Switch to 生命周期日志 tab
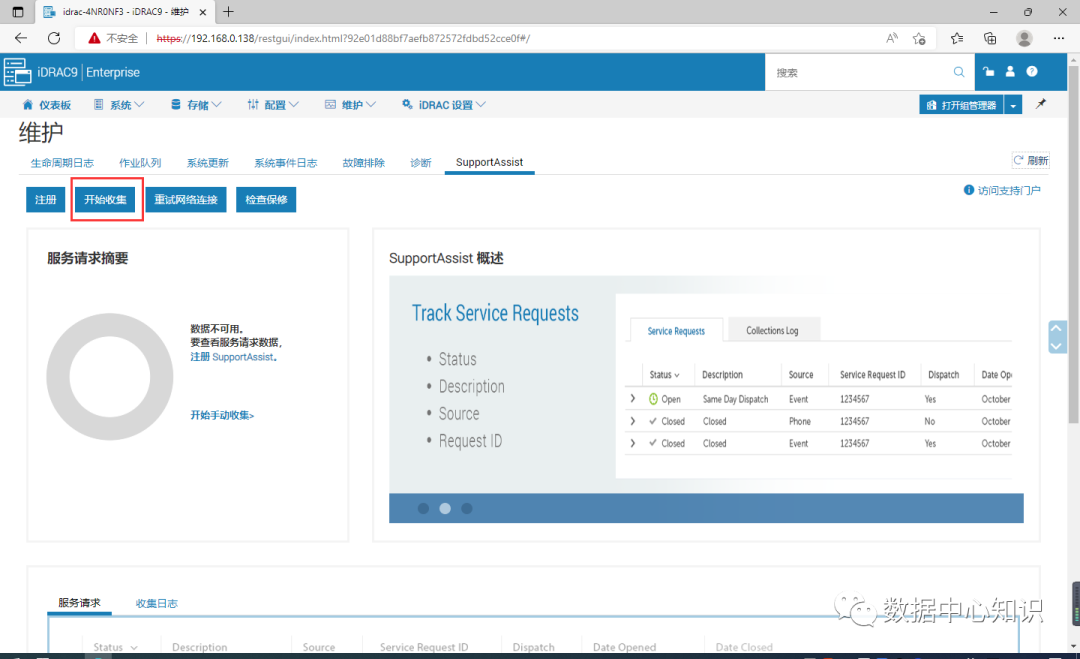 [62, 163]
